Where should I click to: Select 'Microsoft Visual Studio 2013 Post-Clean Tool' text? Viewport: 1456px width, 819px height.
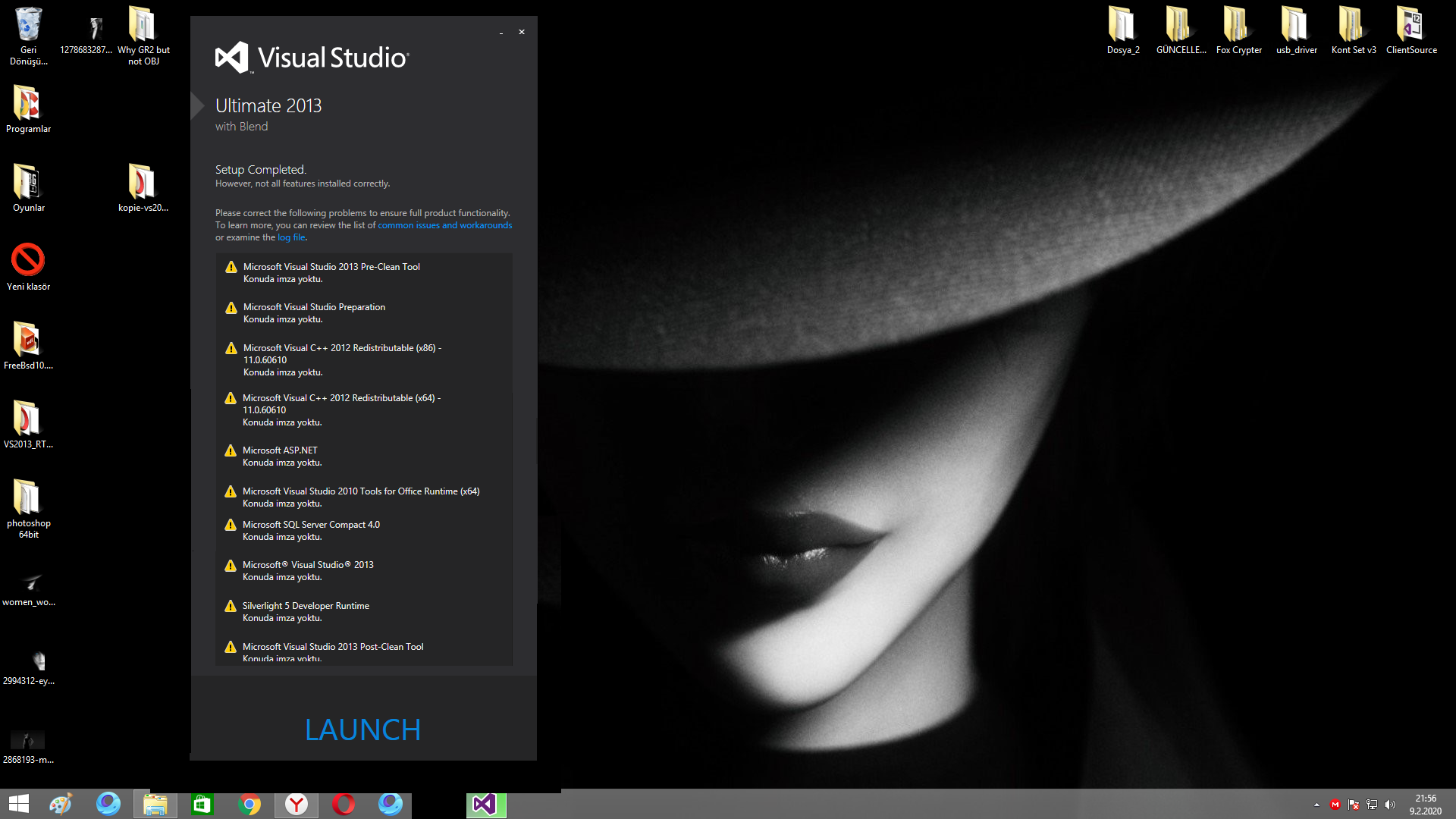coord(333,647)
